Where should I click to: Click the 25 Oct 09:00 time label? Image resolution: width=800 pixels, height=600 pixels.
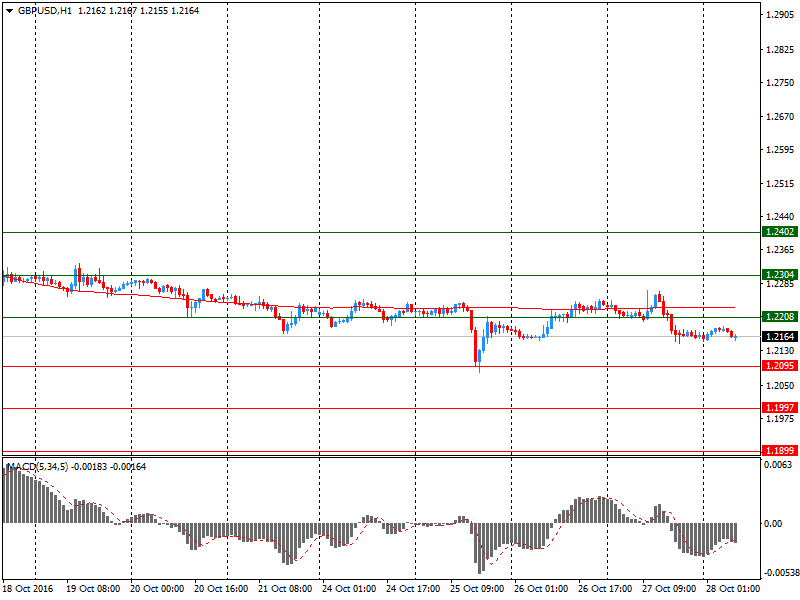click(477, 589)
